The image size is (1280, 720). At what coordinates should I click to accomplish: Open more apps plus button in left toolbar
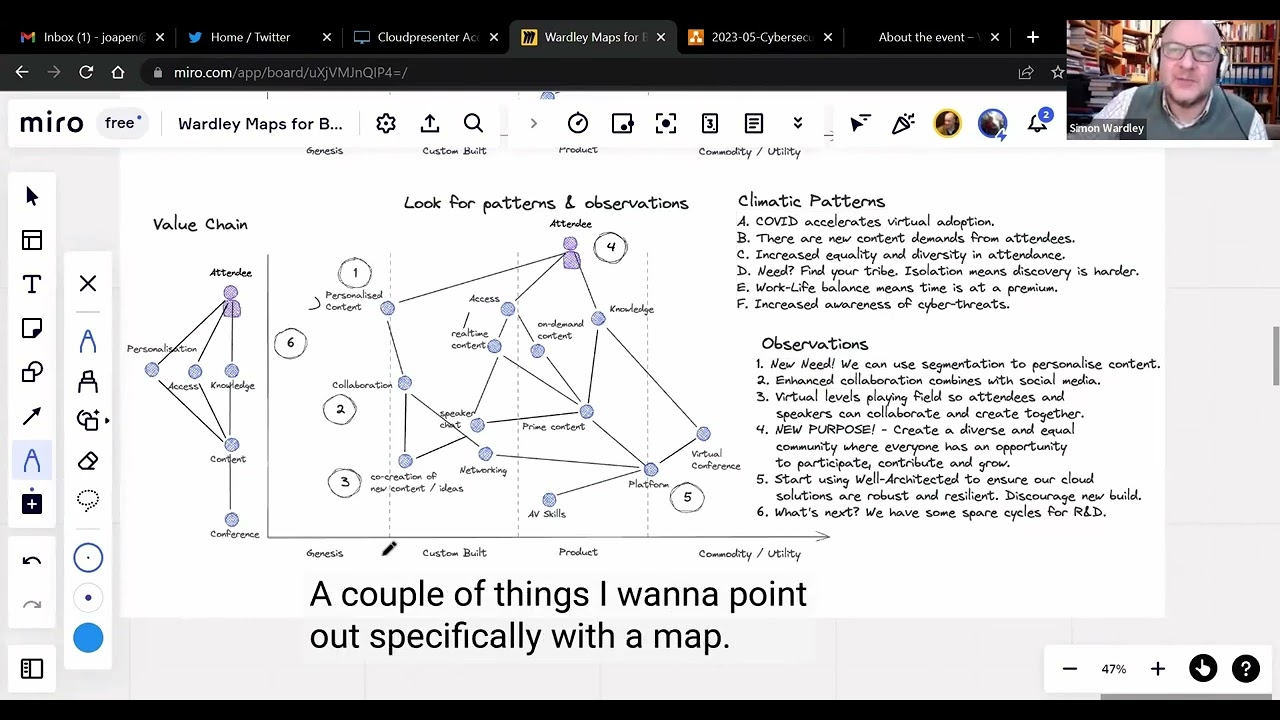32,504
